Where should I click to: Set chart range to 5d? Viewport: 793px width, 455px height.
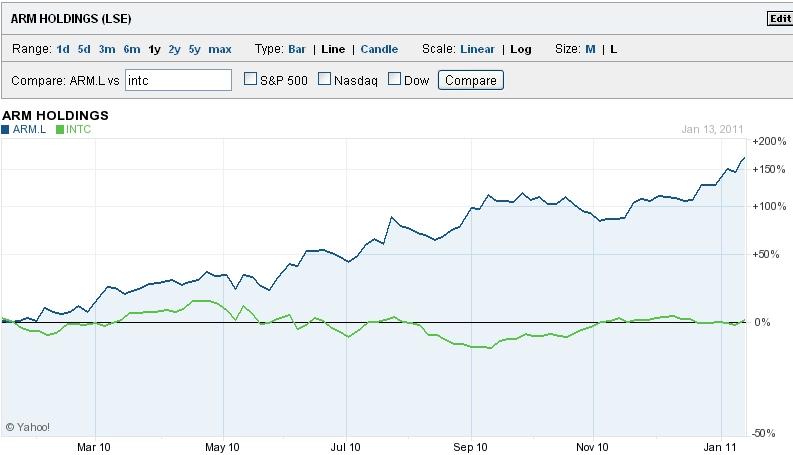point(84,50)
